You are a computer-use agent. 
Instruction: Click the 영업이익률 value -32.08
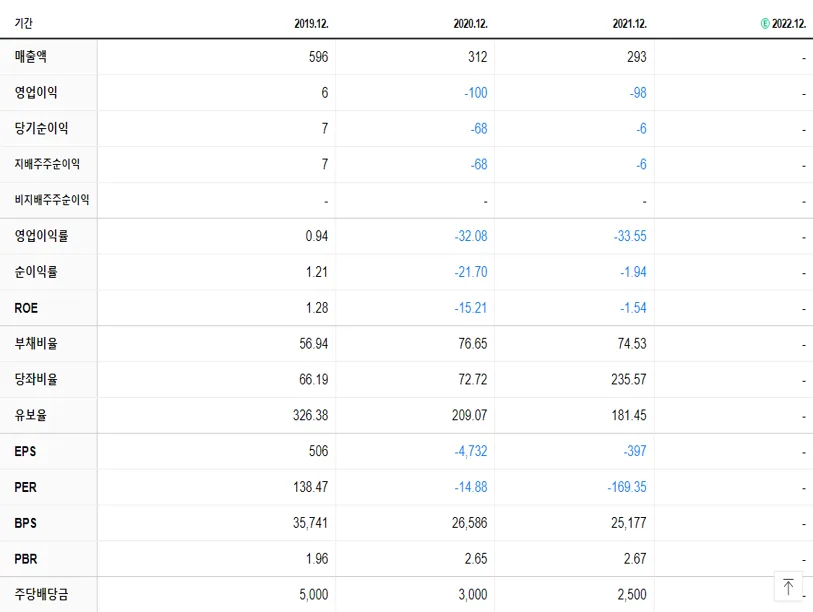tap(471, 236)
